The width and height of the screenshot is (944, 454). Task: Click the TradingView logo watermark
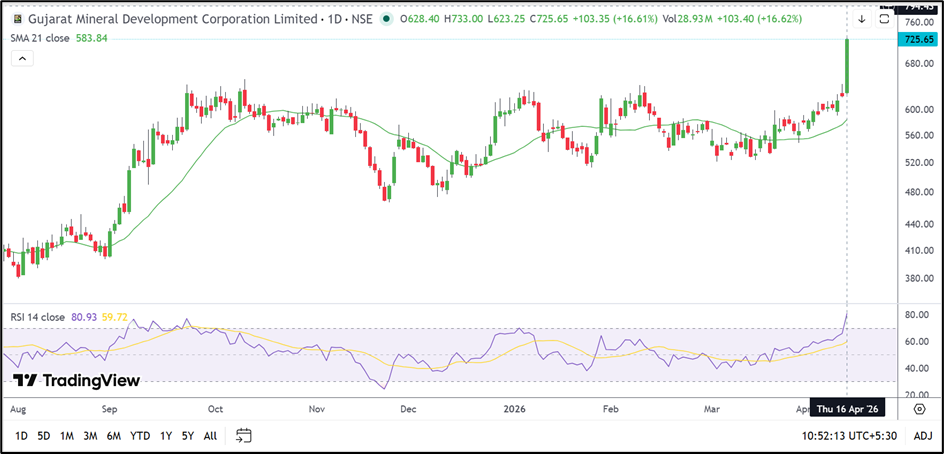coord(76,380)
